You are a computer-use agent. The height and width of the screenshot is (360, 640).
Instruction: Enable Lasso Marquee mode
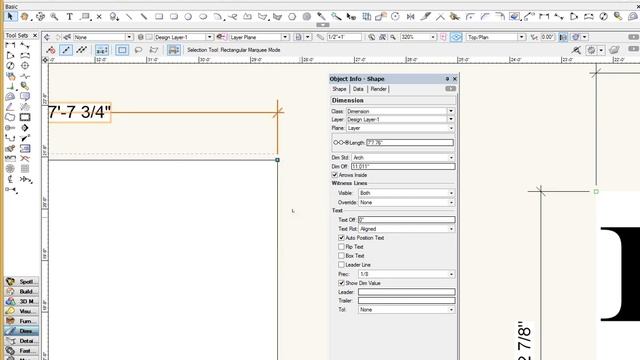[138, 50]
